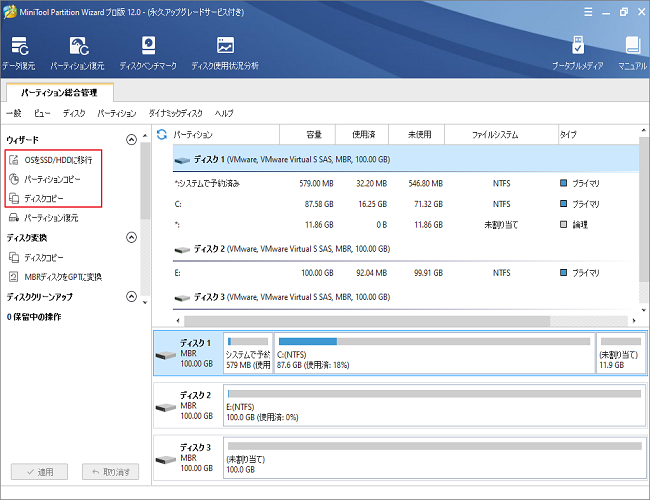Screen dimensions: 650x500
Task: Click 99.91 GB unused value of E:
Action: pos(428,273)
